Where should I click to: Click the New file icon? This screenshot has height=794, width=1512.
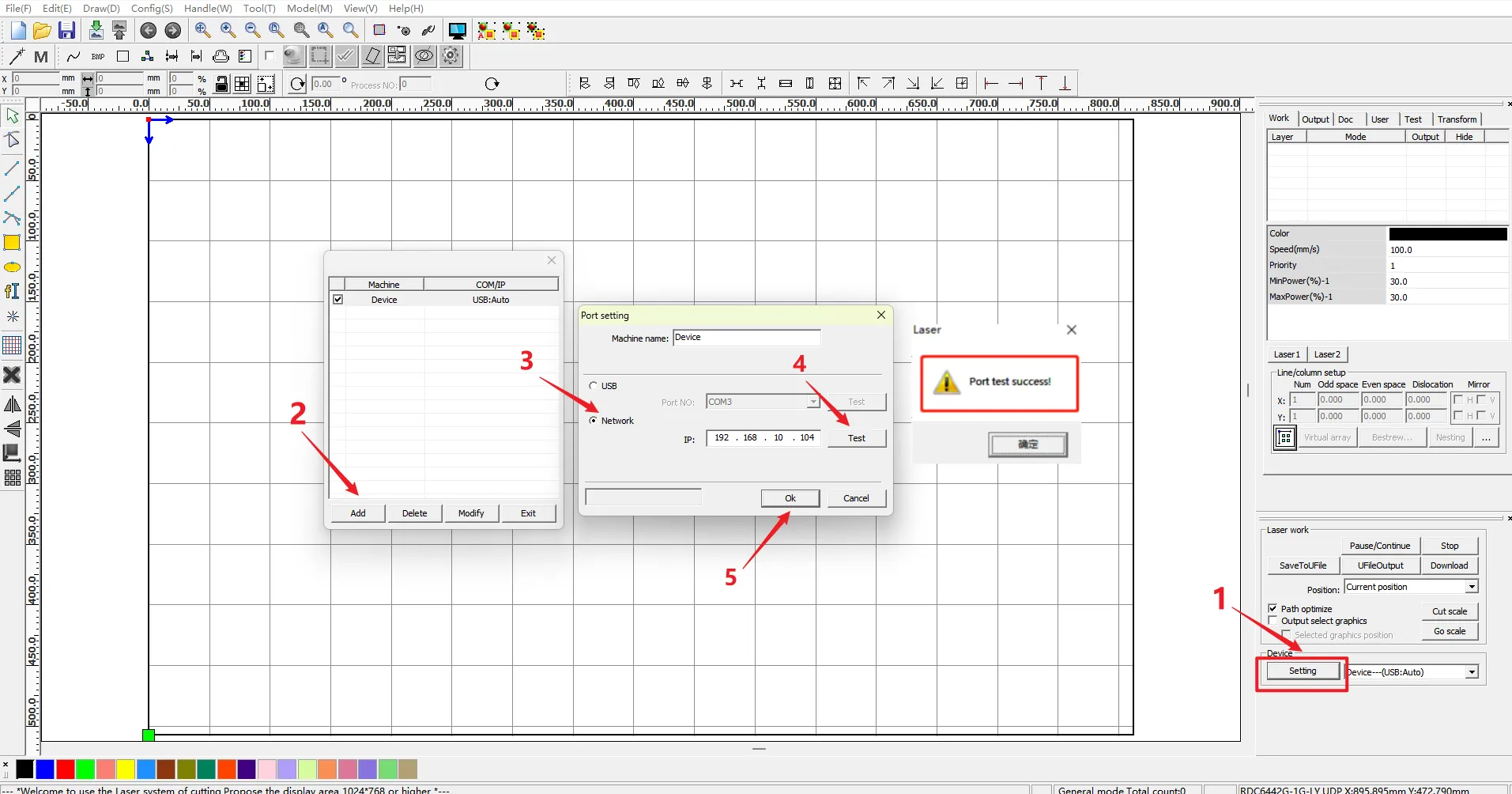click(x=18, y=31)
